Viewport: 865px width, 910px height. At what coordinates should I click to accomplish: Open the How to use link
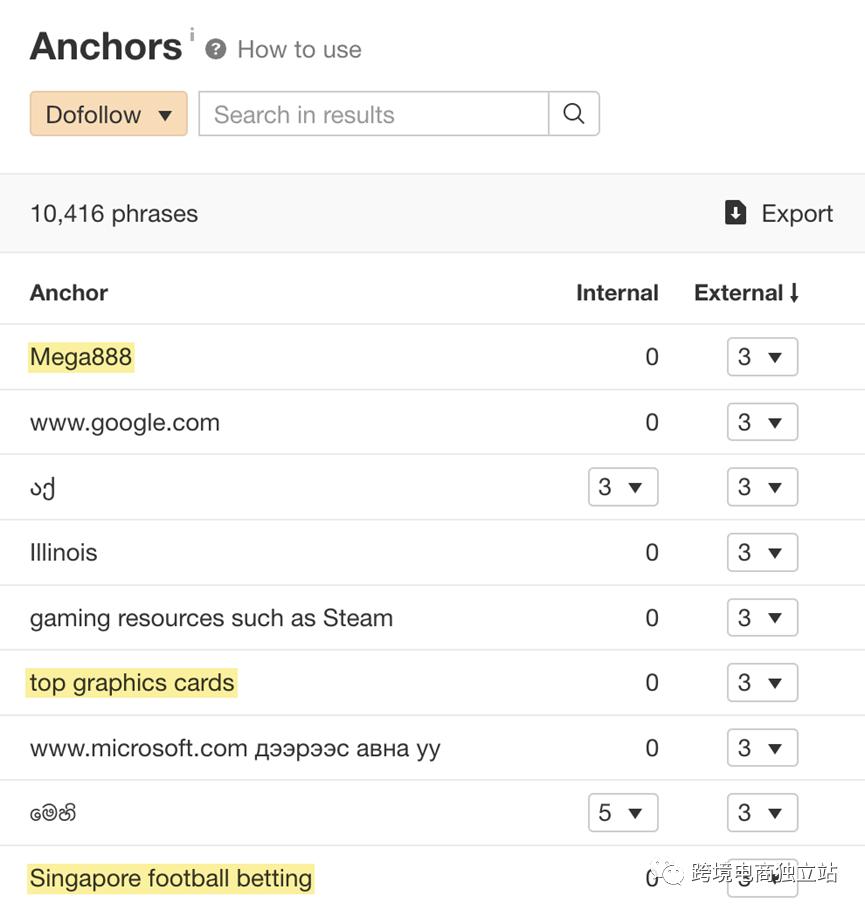coord(299,49)
